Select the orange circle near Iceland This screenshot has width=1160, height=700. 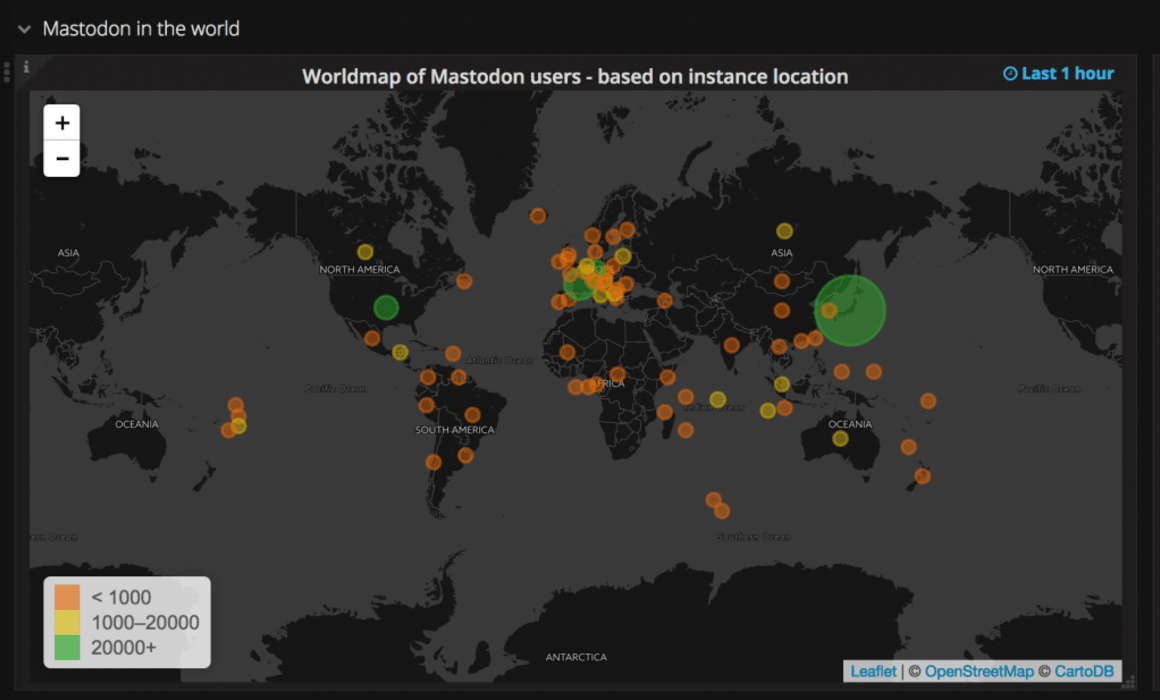[x=538, y=216]
